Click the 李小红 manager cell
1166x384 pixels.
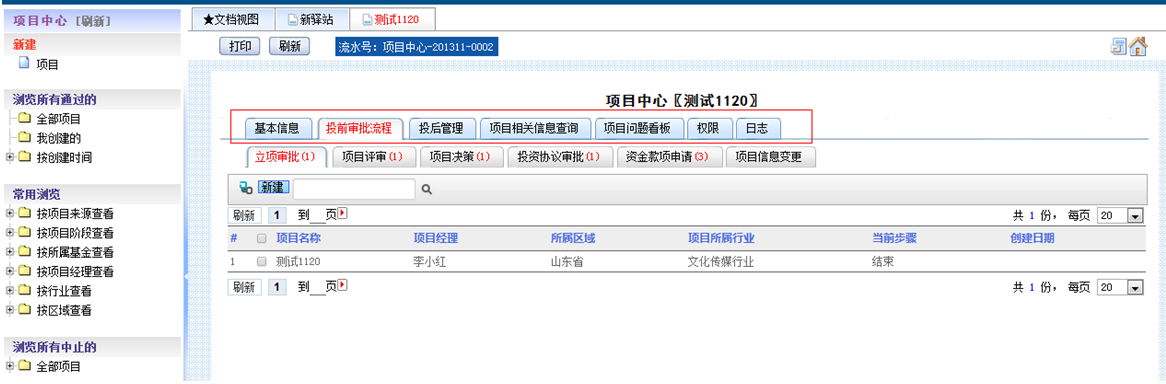[429, 262]
